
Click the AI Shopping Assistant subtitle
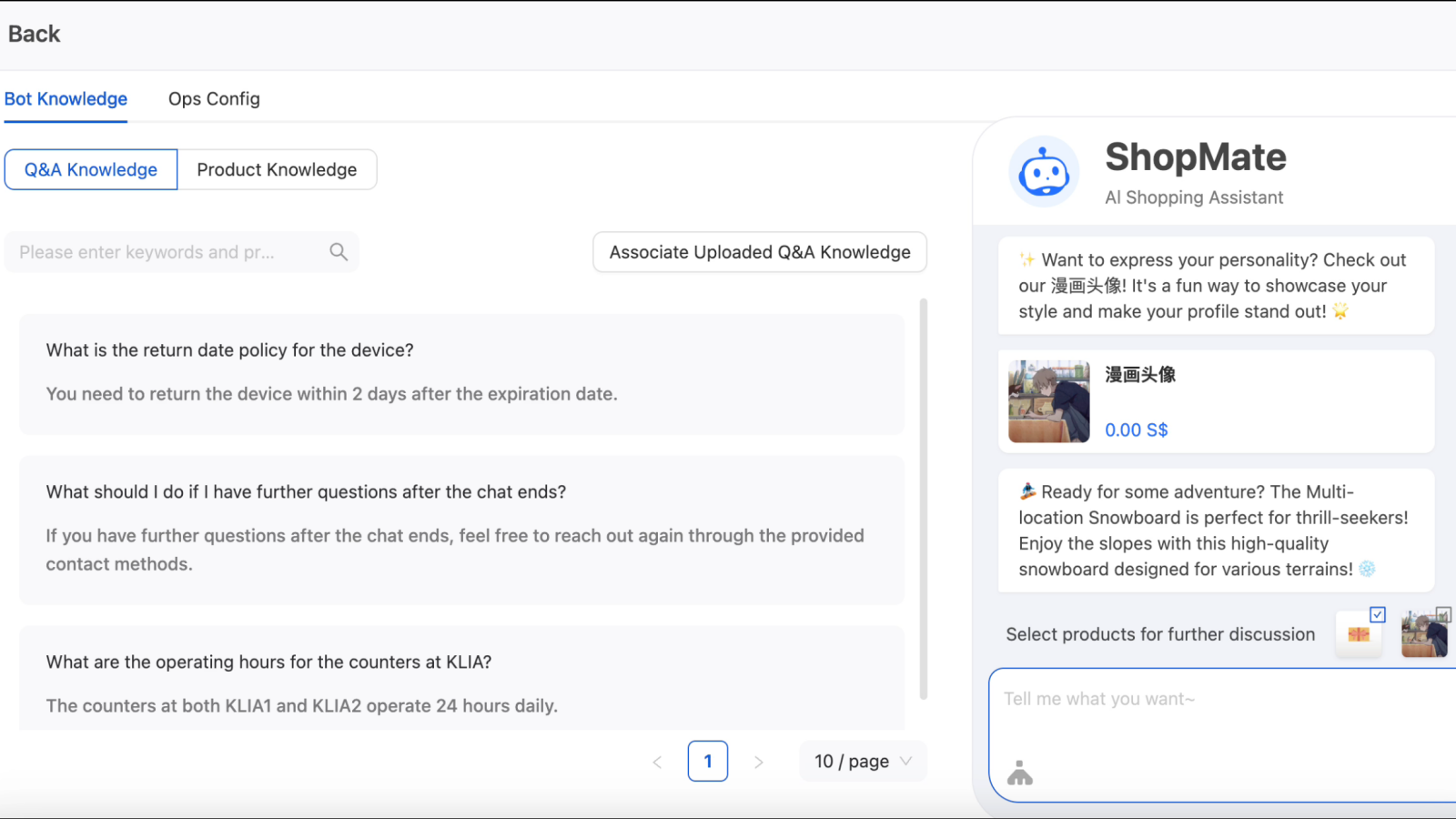click(x=1194, y=197)
